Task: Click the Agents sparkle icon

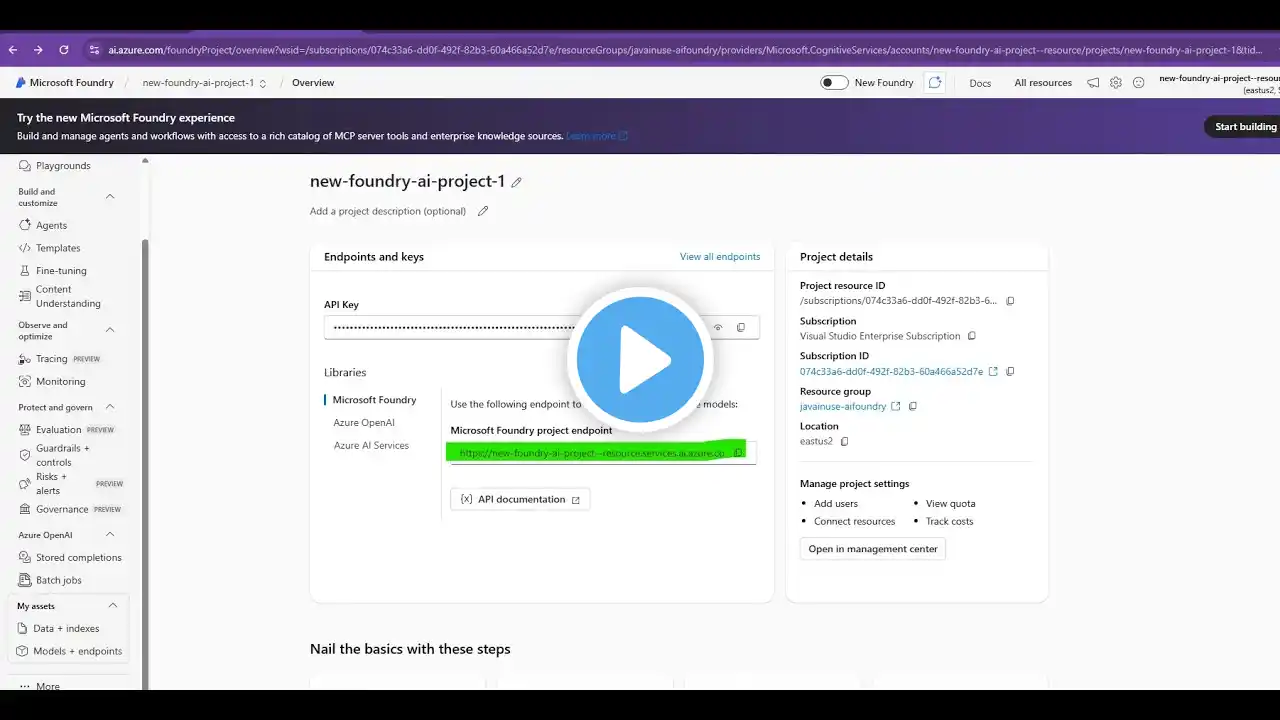Action: (x=26, y=225)
